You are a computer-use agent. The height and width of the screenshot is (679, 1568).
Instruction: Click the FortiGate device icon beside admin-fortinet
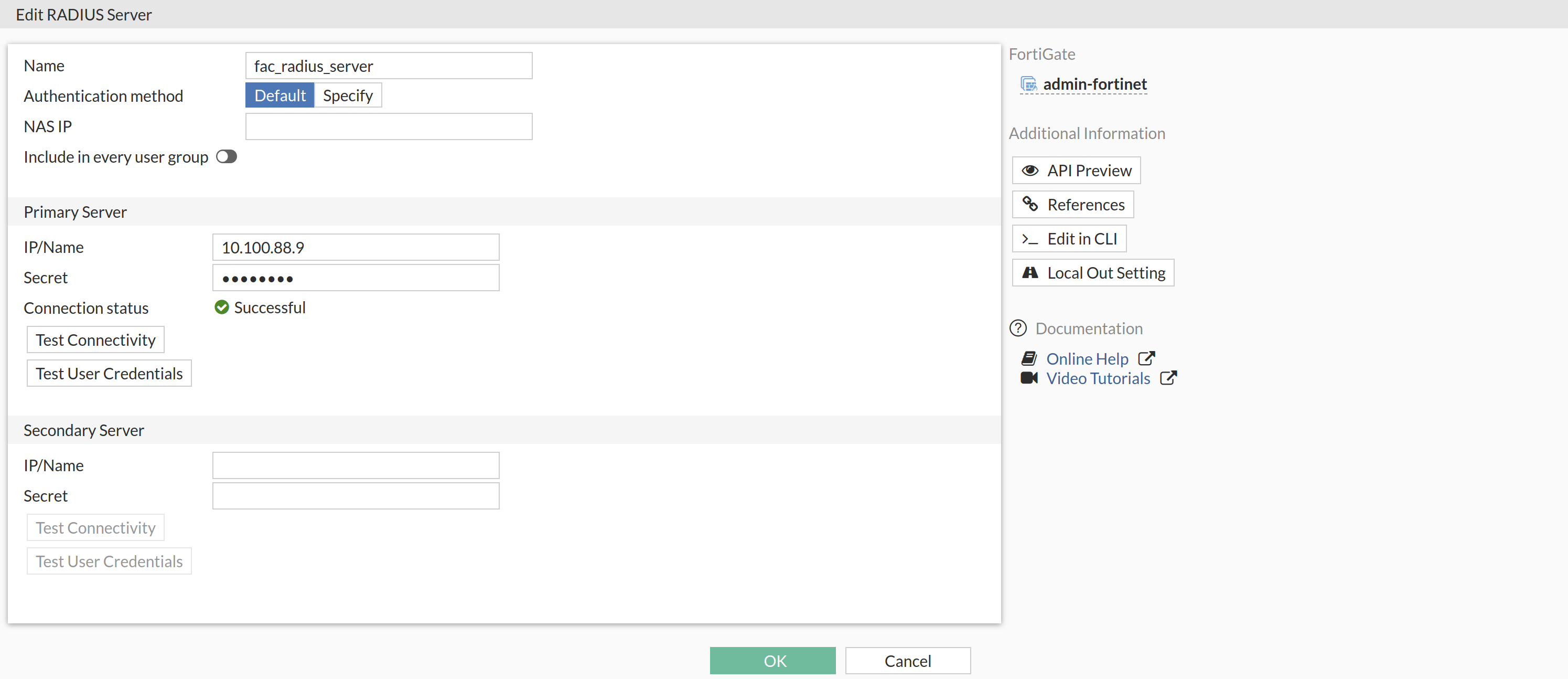pyautogui.click(x=1028, y=84)
